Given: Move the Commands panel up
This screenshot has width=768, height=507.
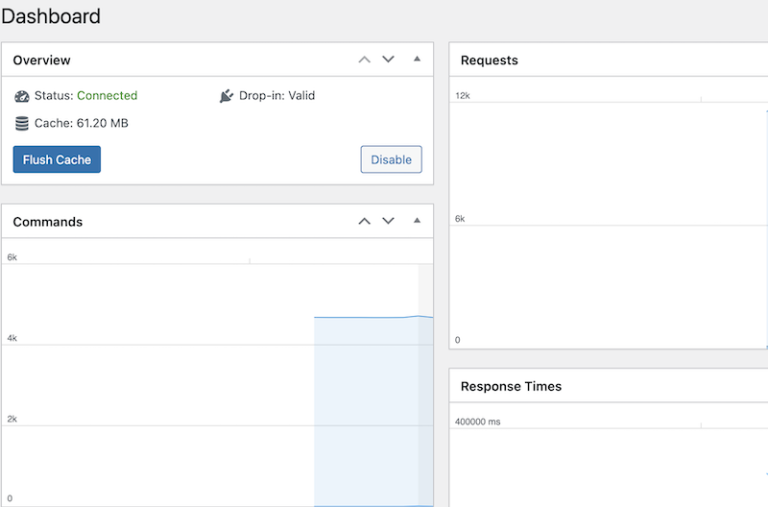Looking at the screenshot, I should 365,221.
